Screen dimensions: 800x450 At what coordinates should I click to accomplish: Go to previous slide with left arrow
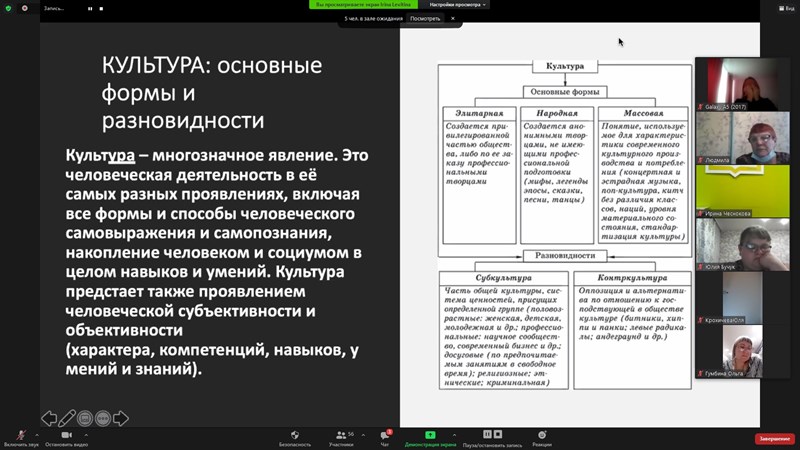(49, 418)
